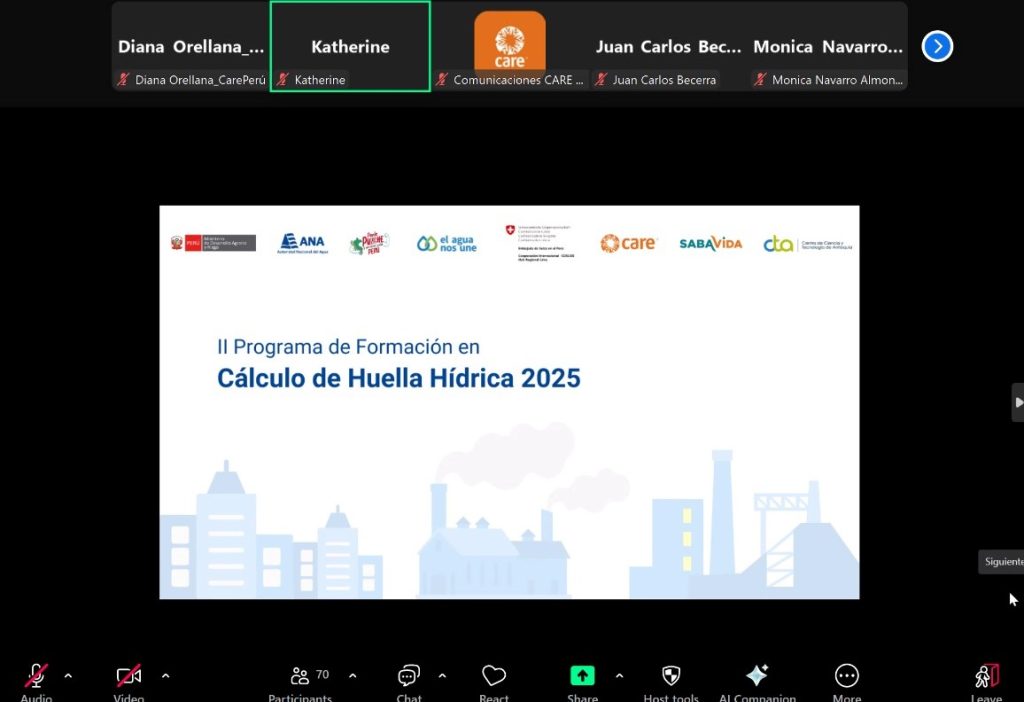Click the ANA logo on the slide
Viewport: 1024px width, 702px height.
click(302, 244)
